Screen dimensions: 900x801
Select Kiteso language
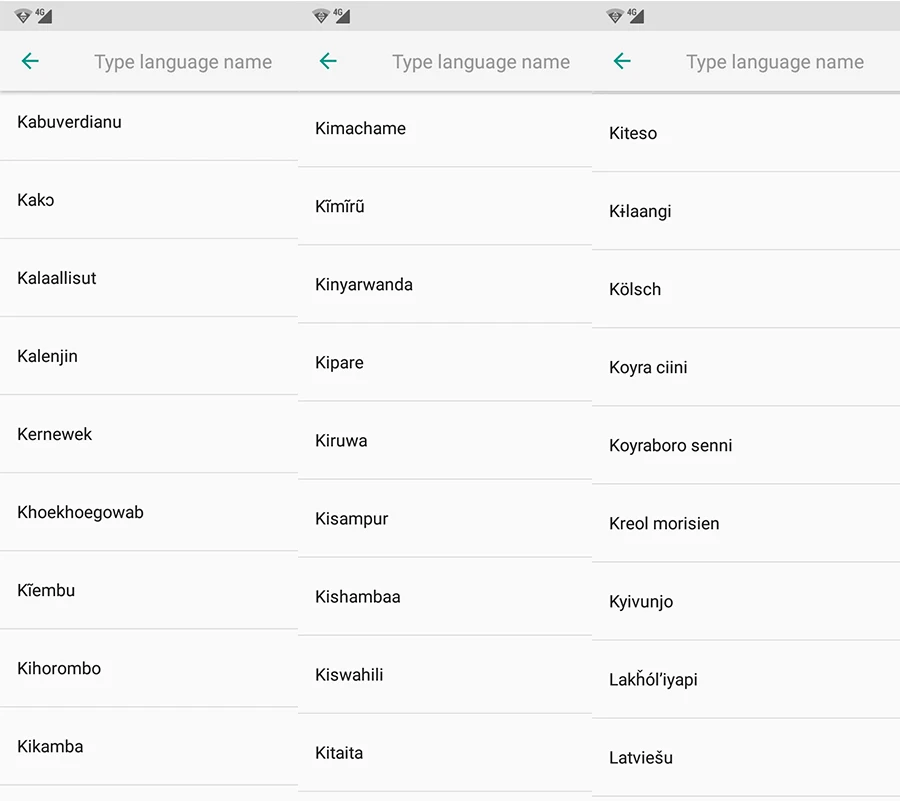[746, 133]
